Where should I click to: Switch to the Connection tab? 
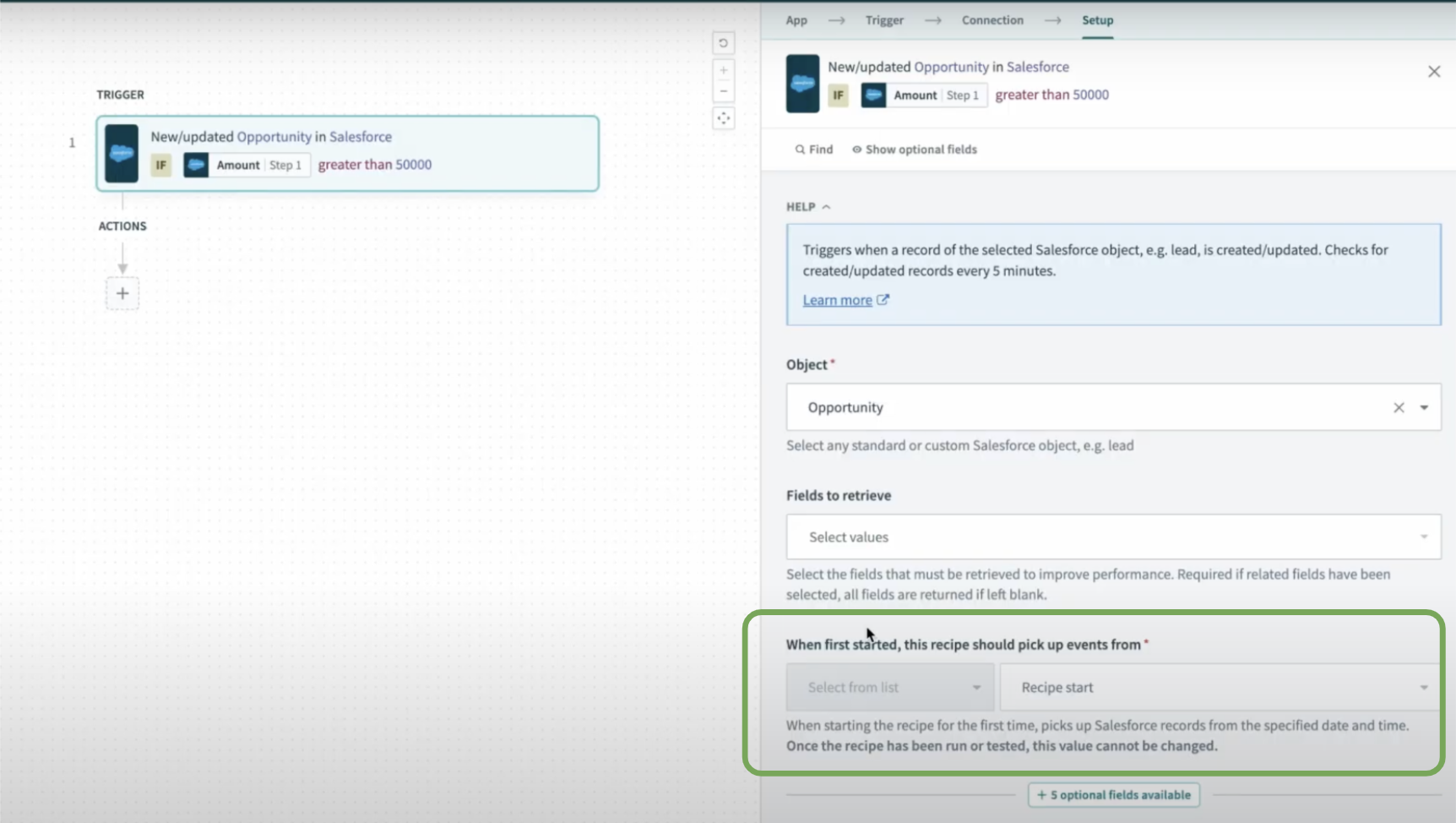click(x=991, y=20)
